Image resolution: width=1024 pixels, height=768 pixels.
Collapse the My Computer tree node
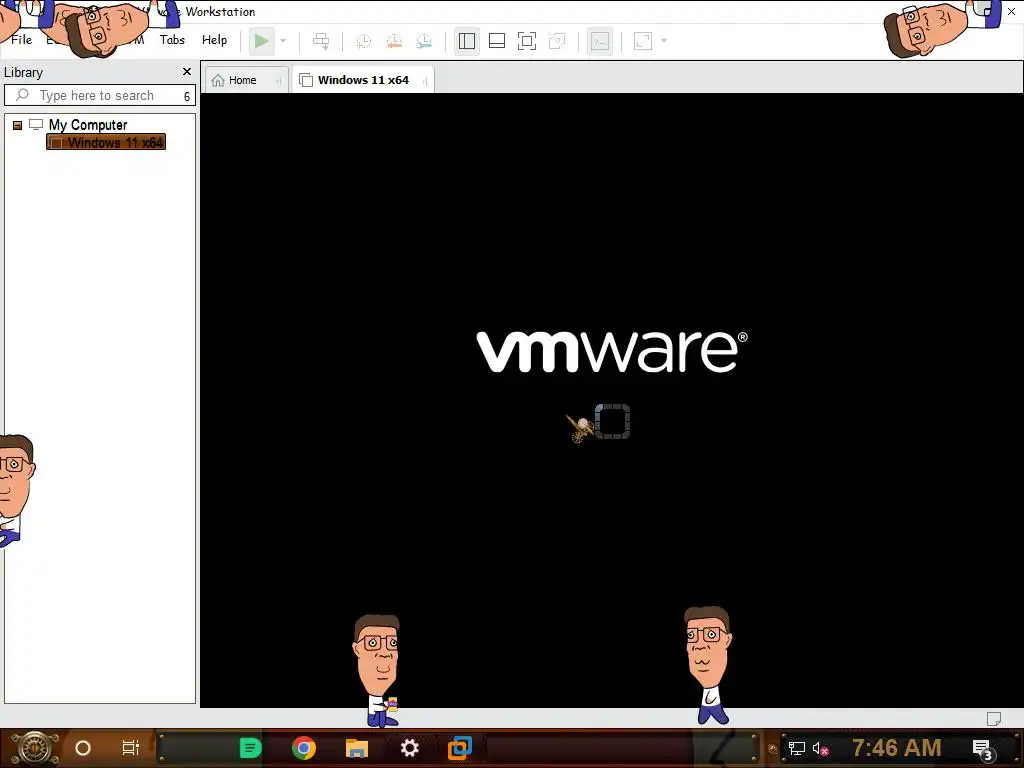coord(18,125)
